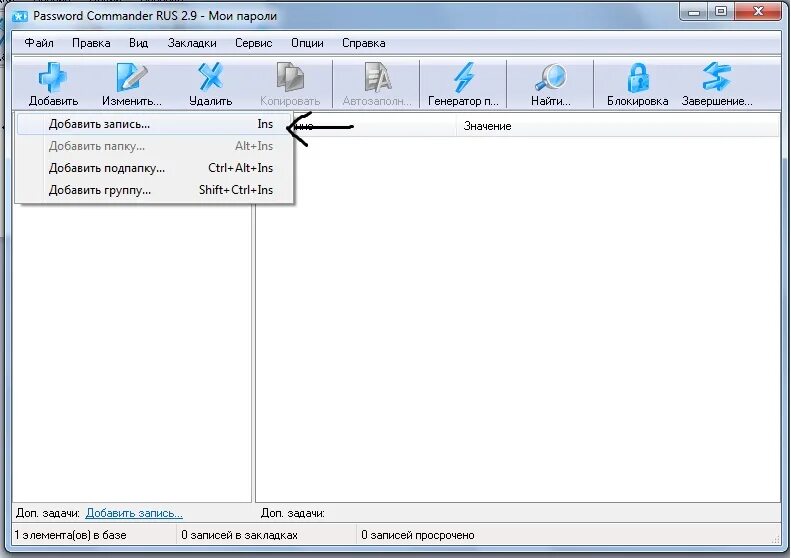This screenshot has height=558, width=791.
Task: Click '0 записей в закладках' status text
Action: pos(239,535)
